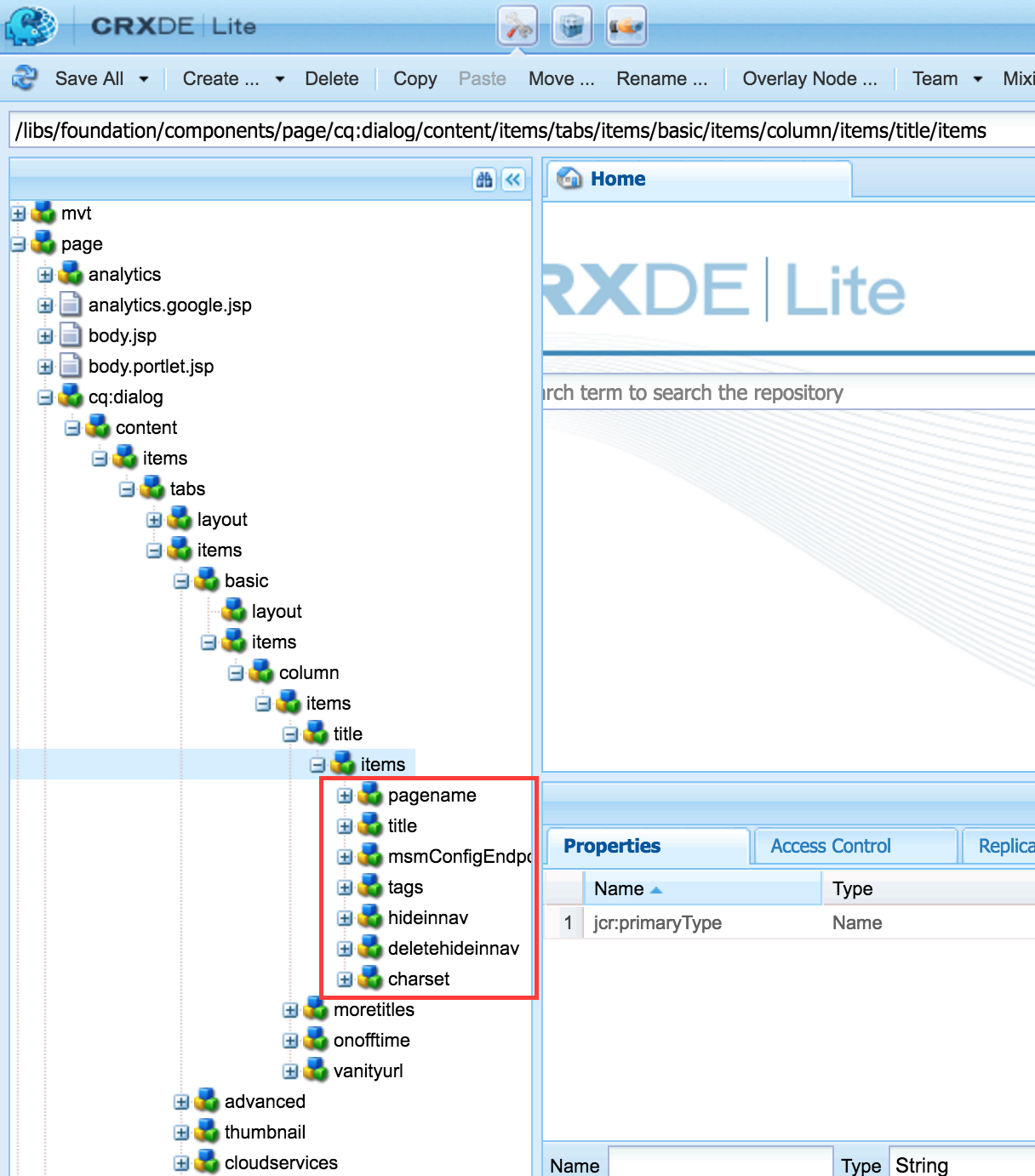Select the title node under items

[402, 825]
